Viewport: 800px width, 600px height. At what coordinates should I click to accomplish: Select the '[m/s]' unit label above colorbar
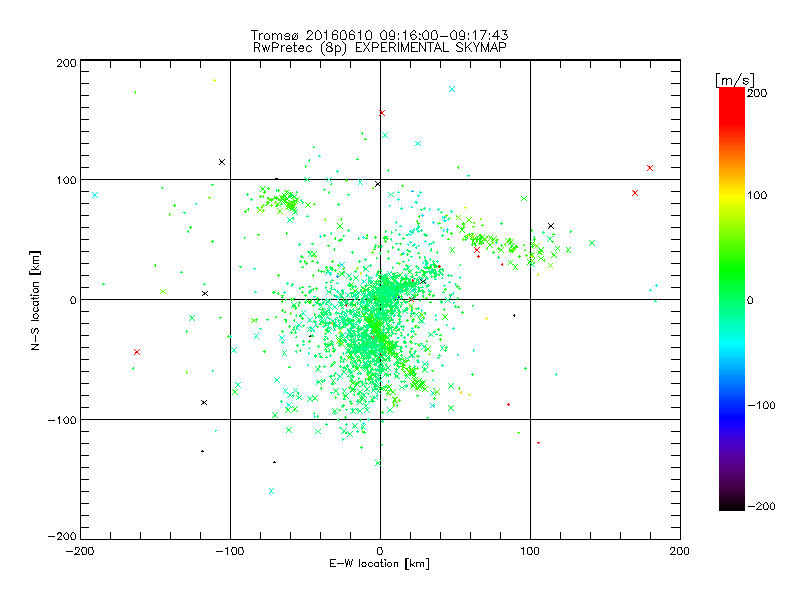[x=734, y=80]
